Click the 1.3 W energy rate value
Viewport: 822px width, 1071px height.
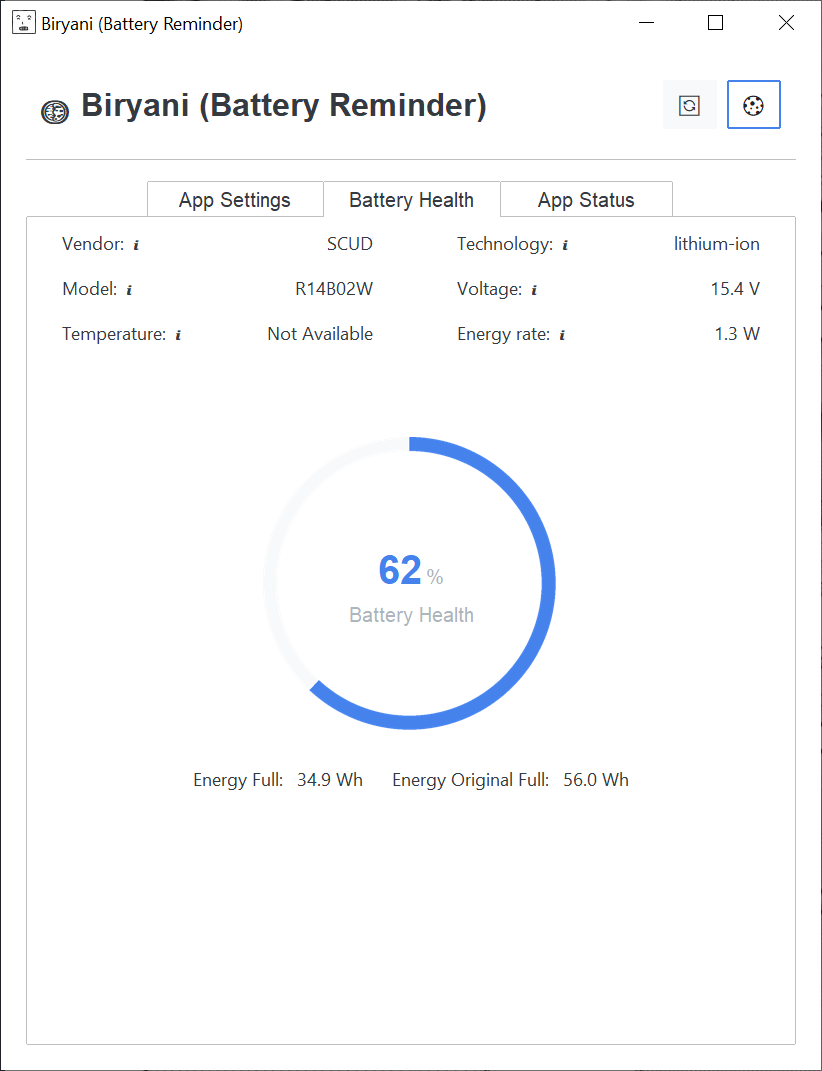(737, 334)
